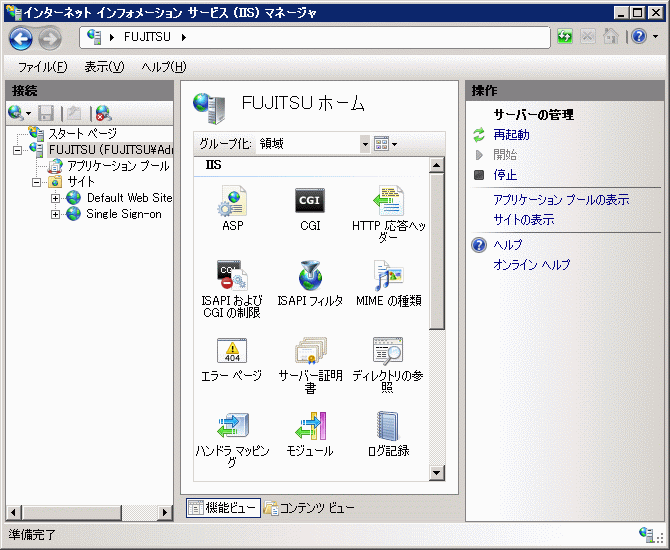Click 停止 action link
The height and width of the screenshot is (550, 670).
[505, 175]
